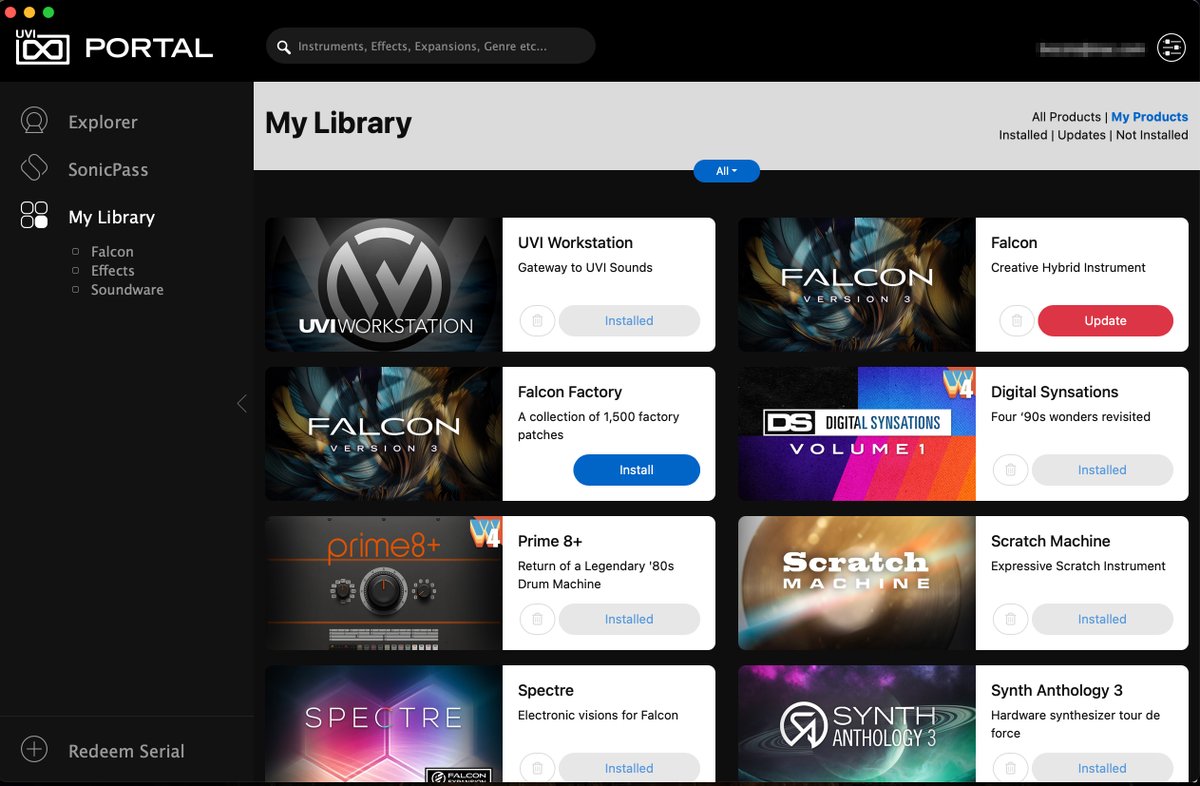Click the search magnifier icon
The width and height of the screenshot is (1200, 786).
click(284, 47)
